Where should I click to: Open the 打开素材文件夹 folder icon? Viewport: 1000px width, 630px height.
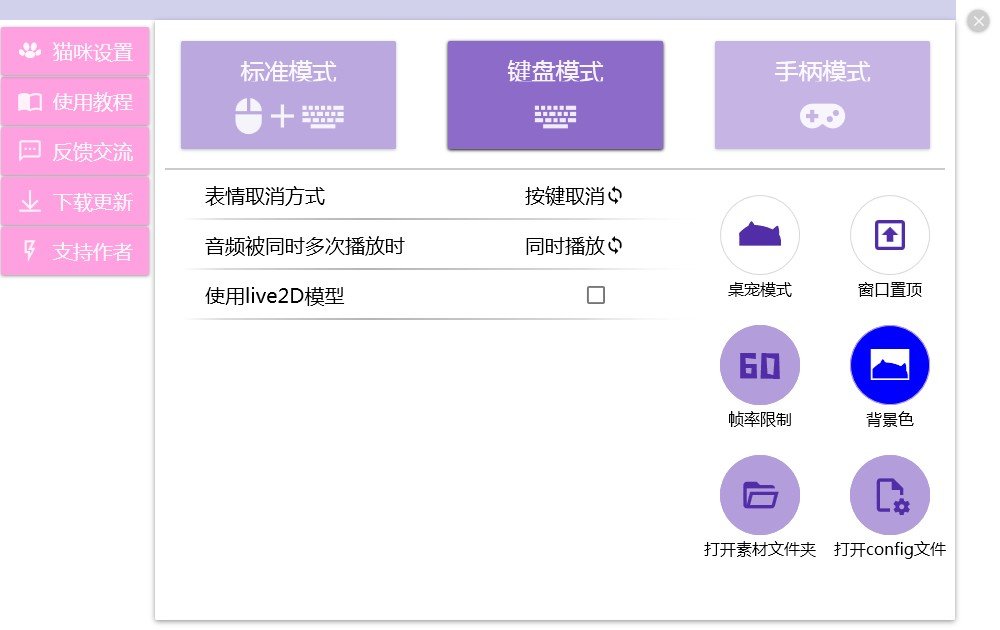[760, 494]
